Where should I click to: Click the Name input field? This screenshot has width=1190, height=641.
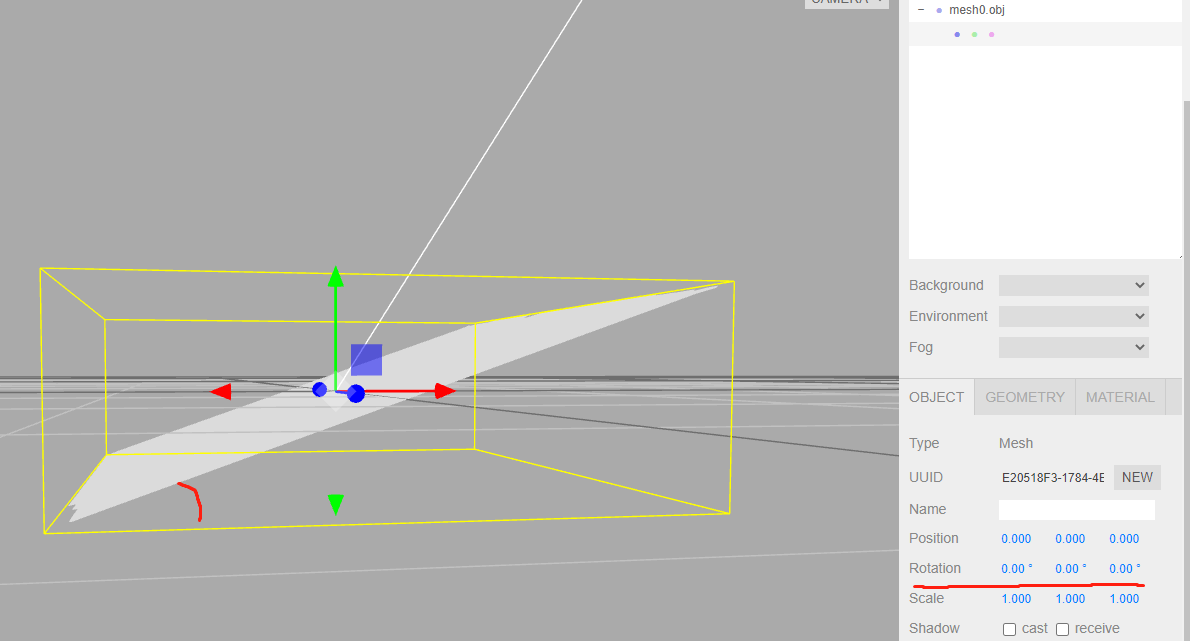coord(1076,510)
